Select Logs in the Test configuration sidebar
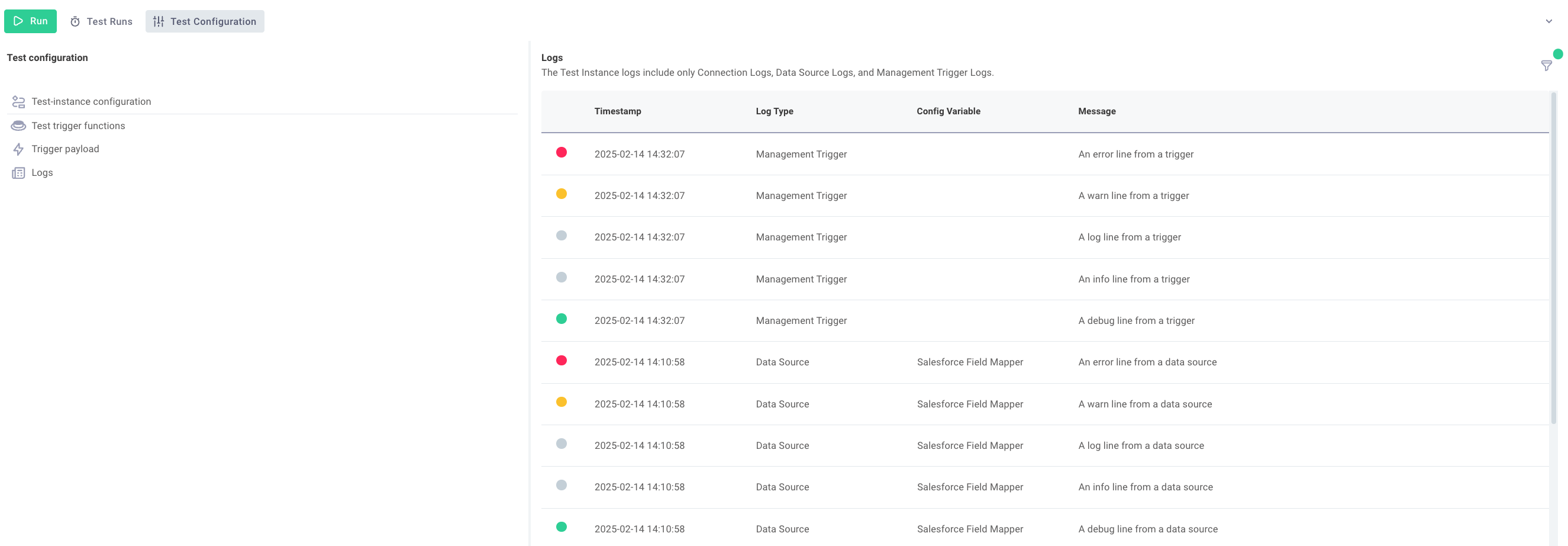1568x546 pixels. 42,172
